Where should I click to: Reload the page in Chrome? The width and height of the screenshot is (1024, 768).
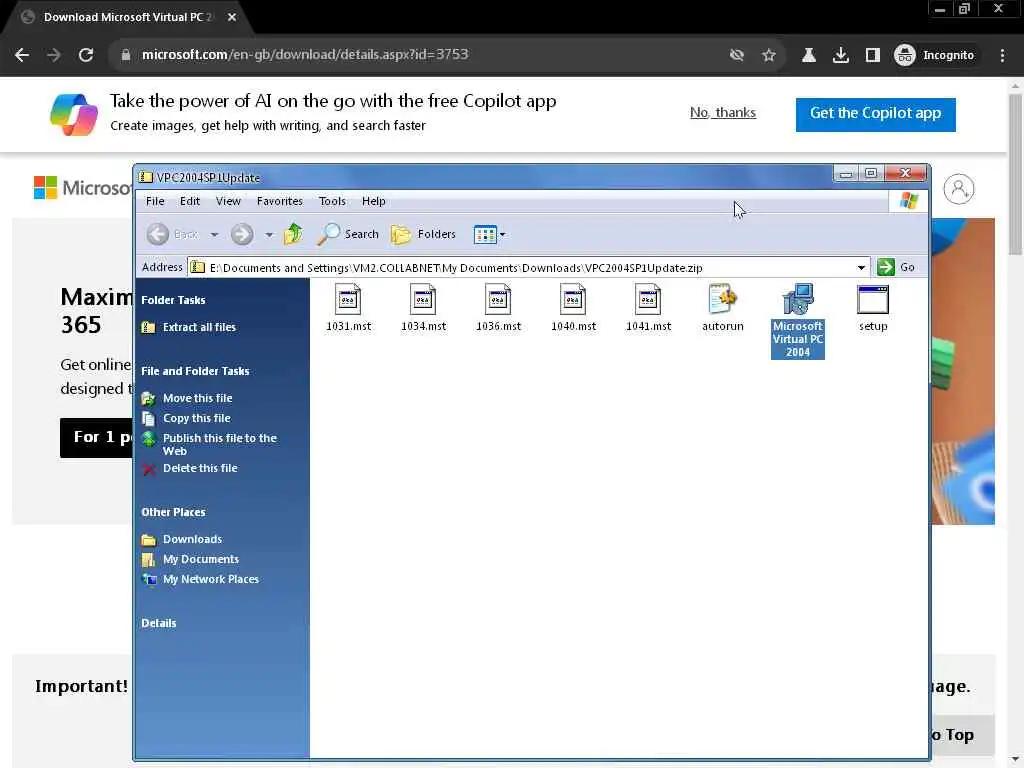pyautogui.click(x=86, y=55)
